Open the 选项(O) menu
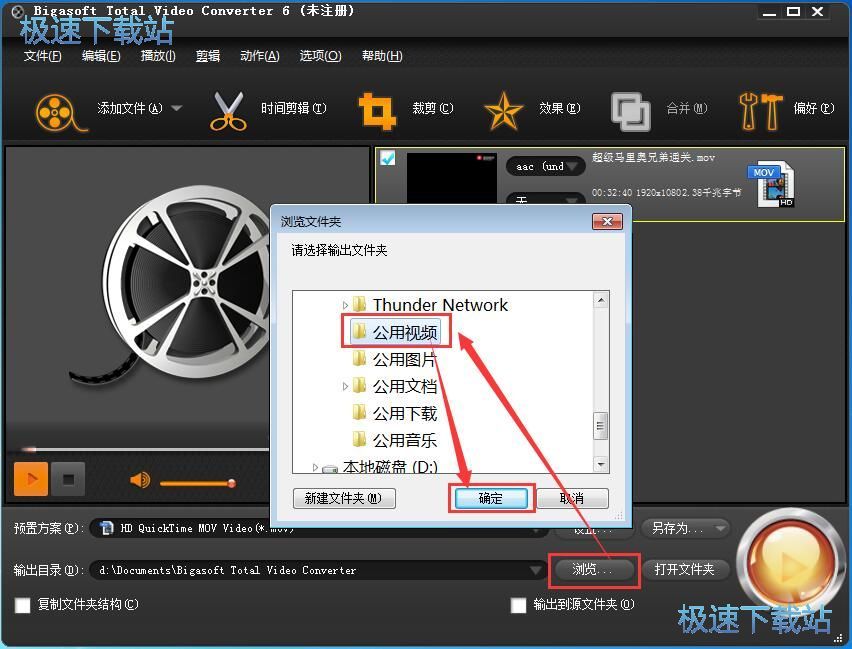 coord(319,56)
